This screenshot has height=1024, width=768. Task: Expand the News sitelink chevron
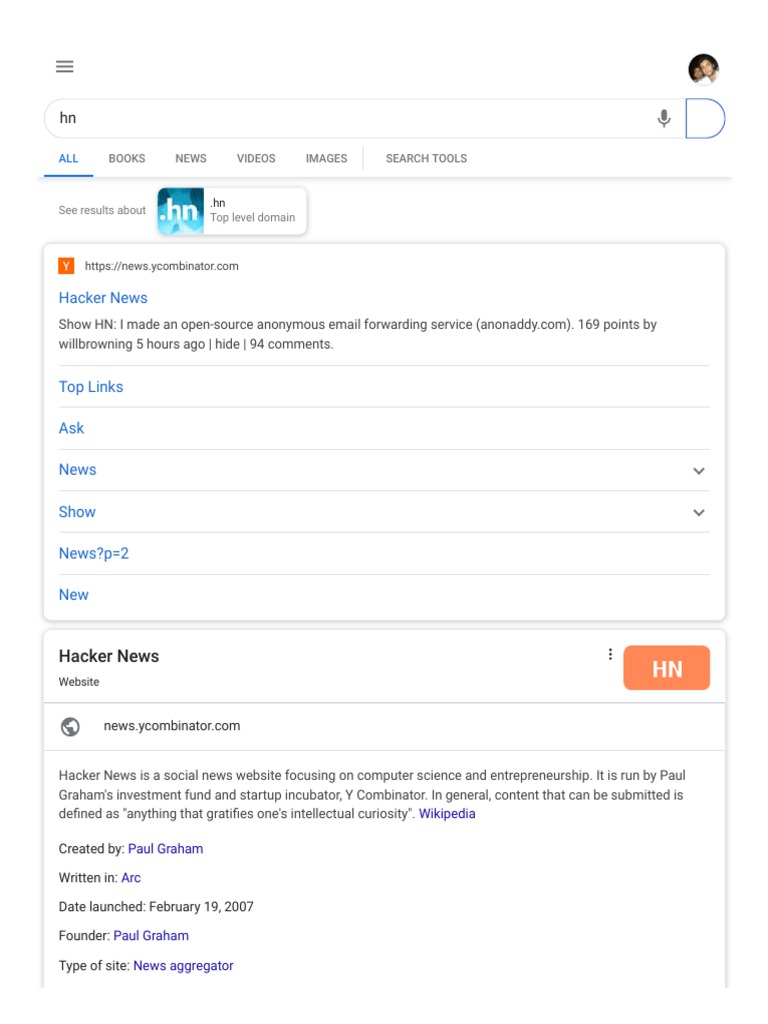coord(699,471)
